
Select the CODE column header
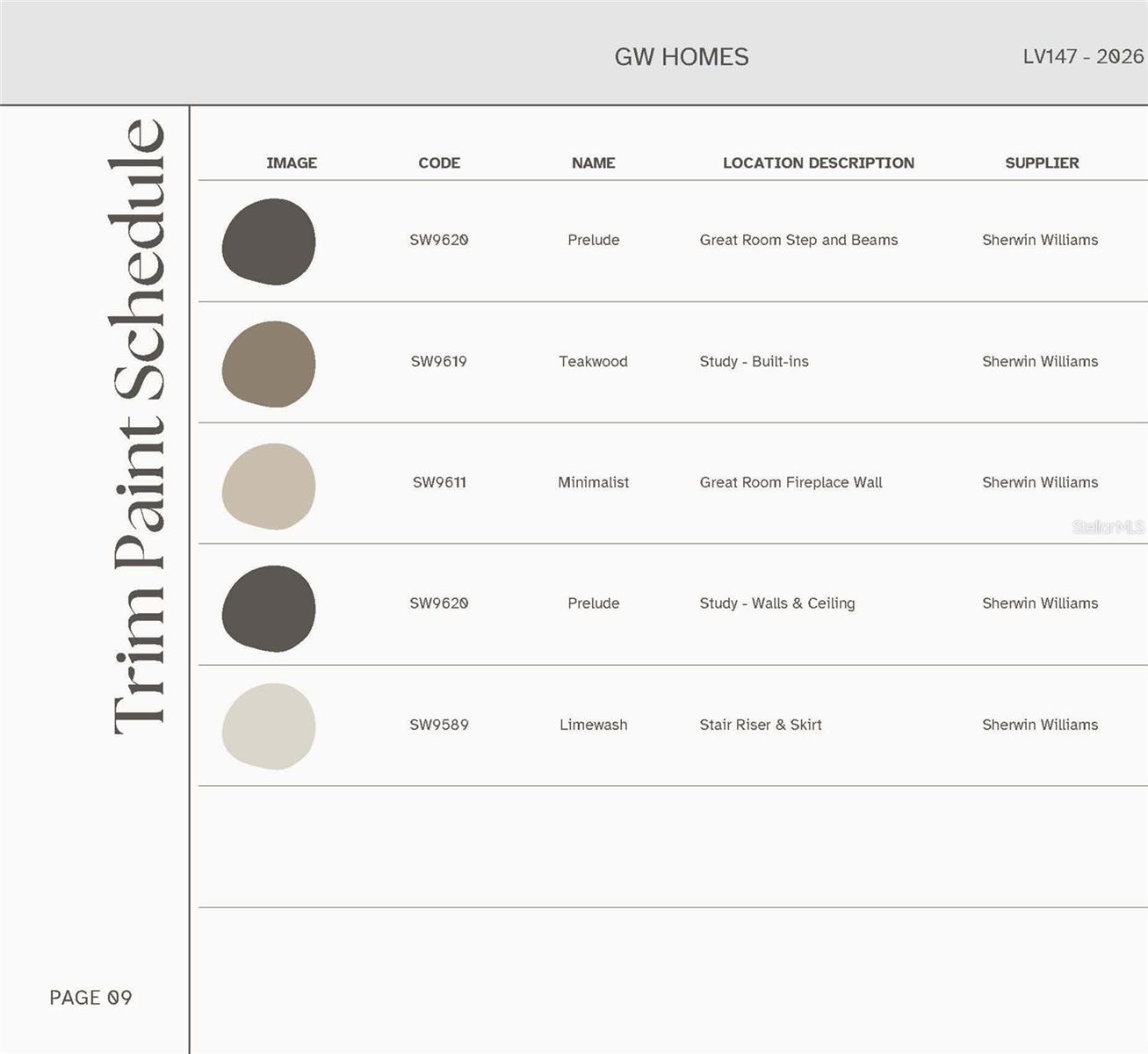[x=439, y=162]
